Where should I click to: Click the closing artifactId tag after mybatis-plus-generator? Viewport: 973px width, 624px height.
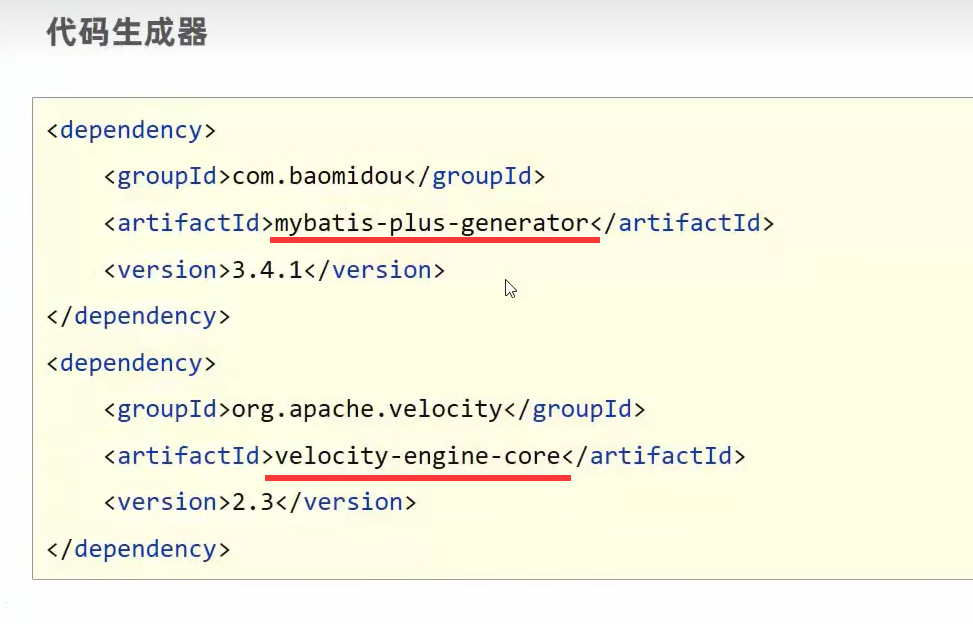tap(682, 223)
